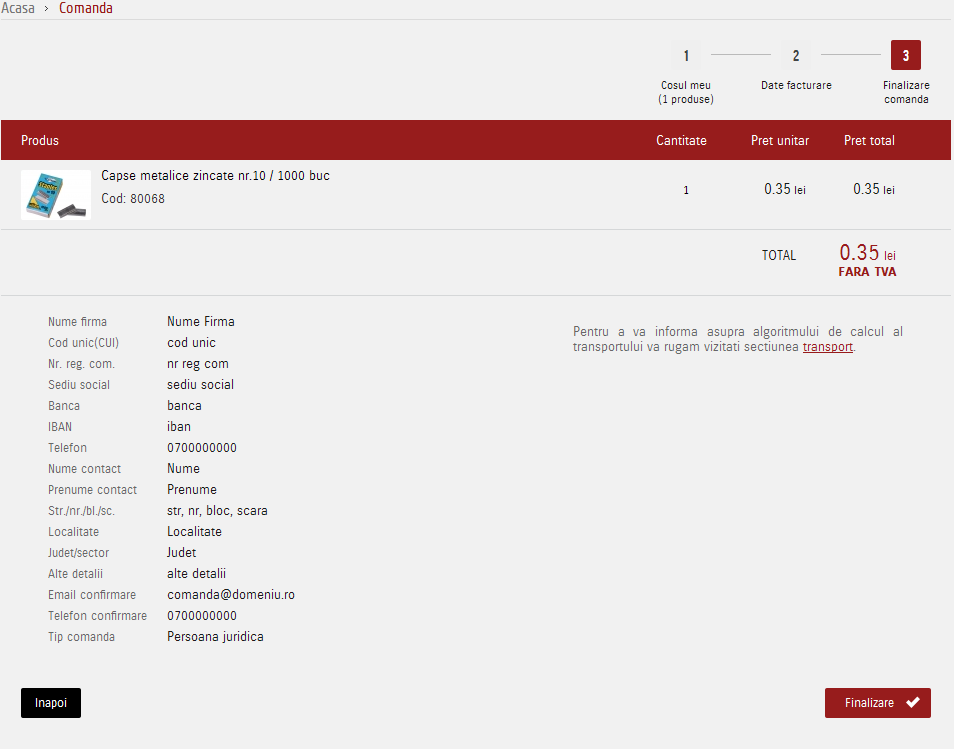
Task: Click the email comanda@domeniu.ro
Action: [231, 595]
